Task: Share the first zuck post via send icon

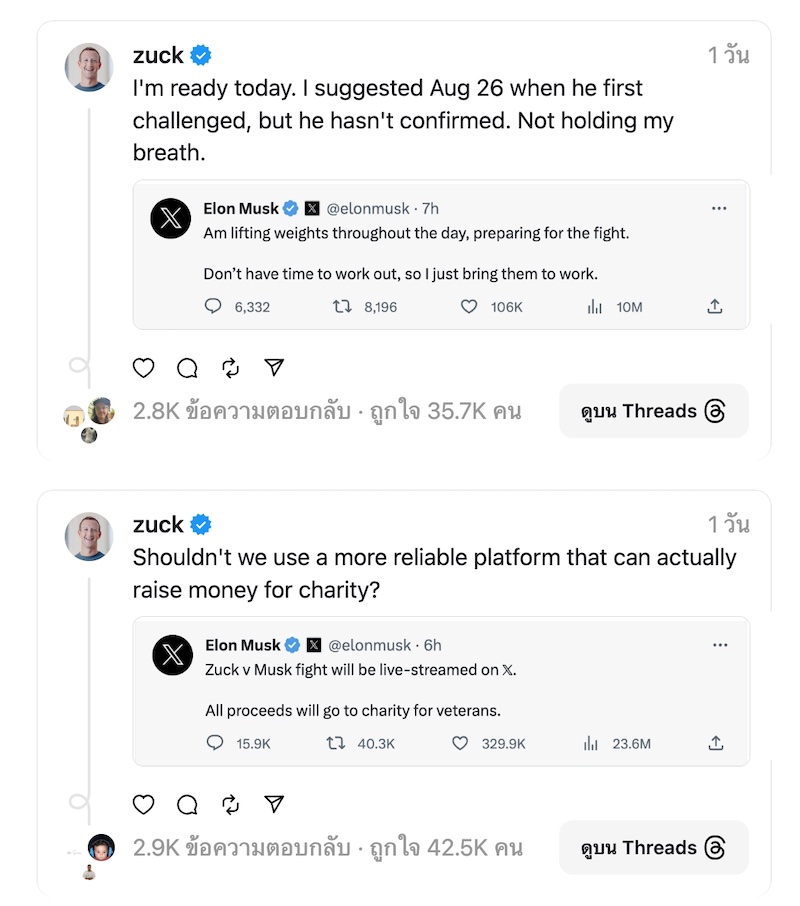Action: tap(274, 368)
